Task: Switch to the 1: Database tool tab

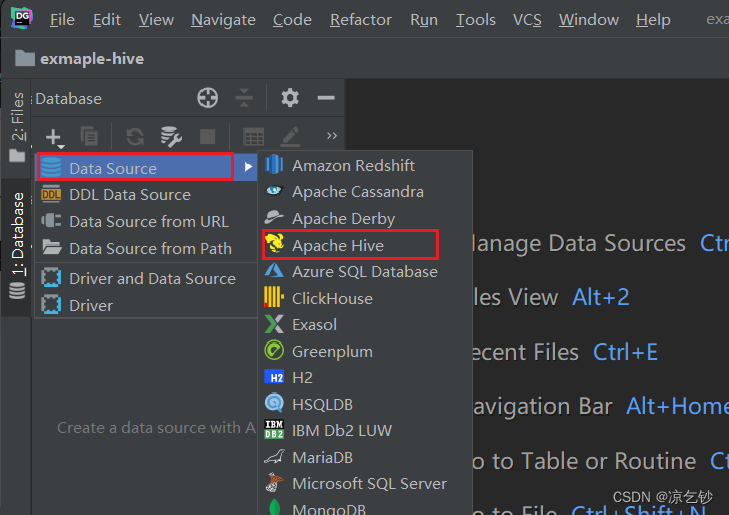Action: [17, 246]
